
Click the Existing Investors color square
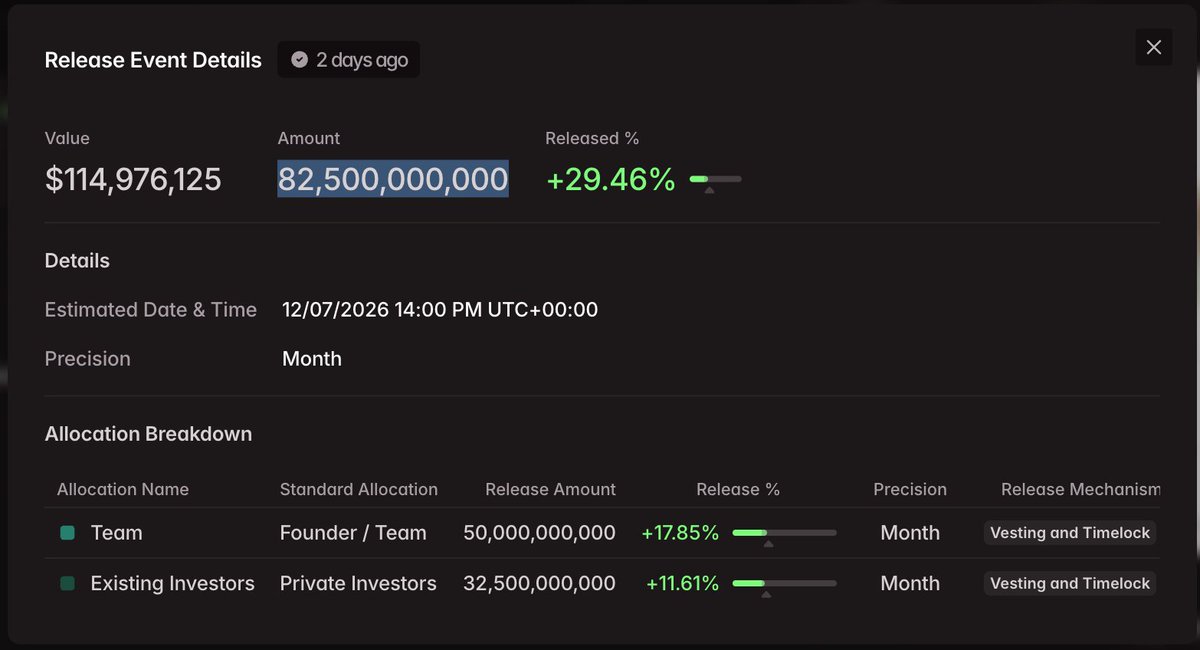(x=67, y=583)
